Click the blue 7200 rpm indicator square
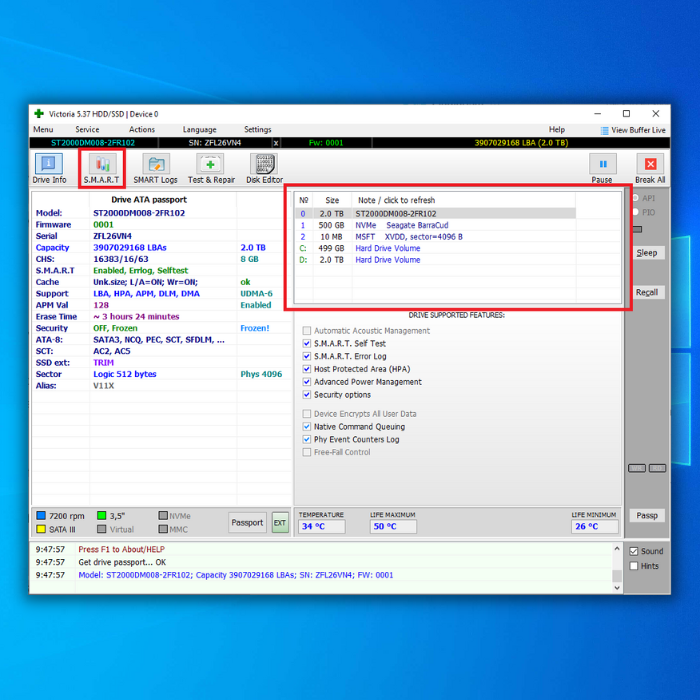 [41, 516]
